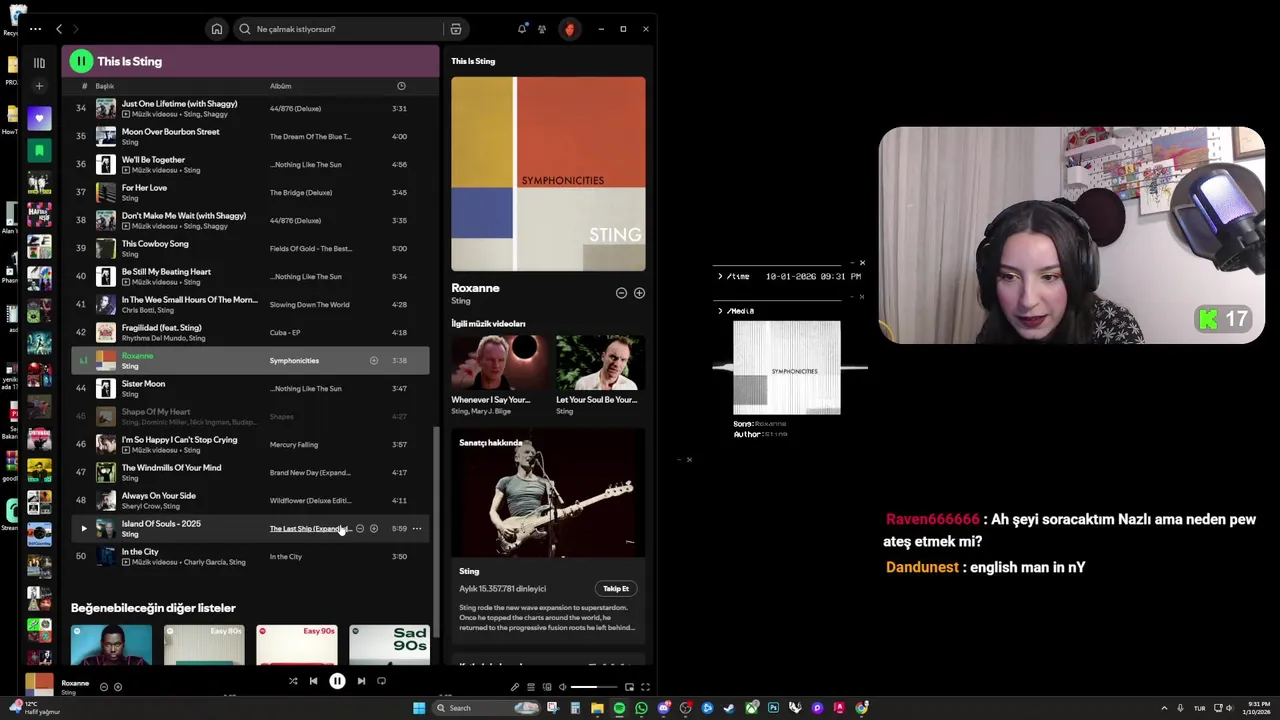This screenshot has height=720, width=1280.
Task: Open album link 'Symphonicities' in Roxanne row
Action: tap(294, 360)
